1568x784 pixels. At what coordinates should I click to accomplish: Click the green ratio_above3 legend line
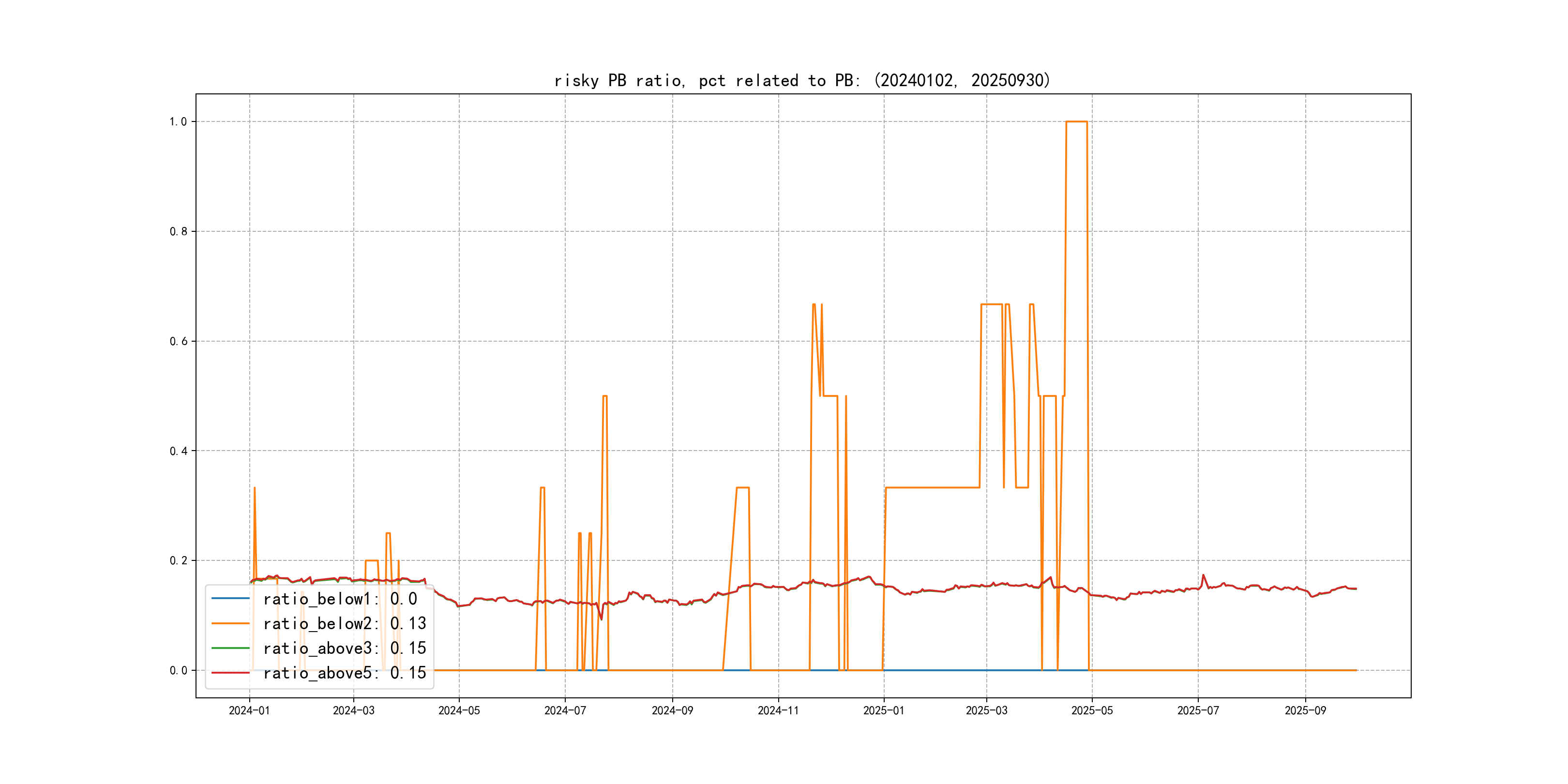click(x=230, y=648)
